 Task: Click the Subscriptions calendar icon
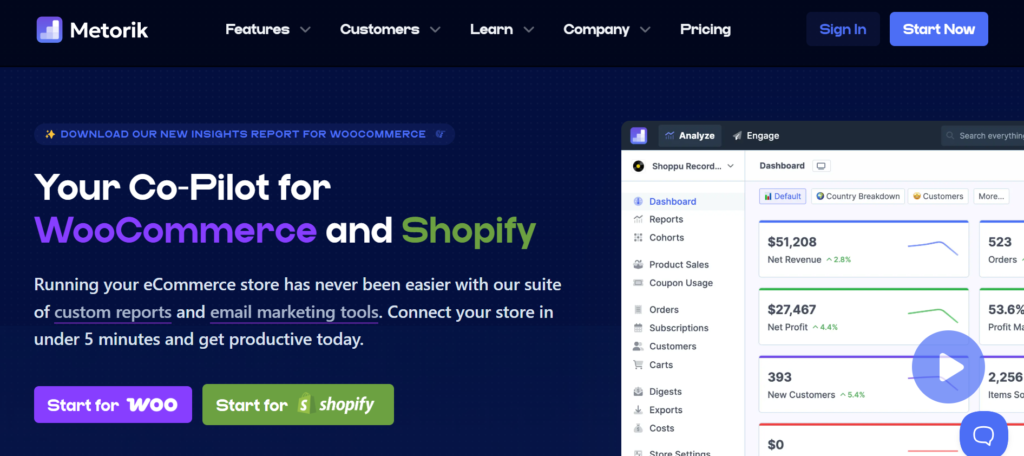pyautogui.click(x=638, y=328)
